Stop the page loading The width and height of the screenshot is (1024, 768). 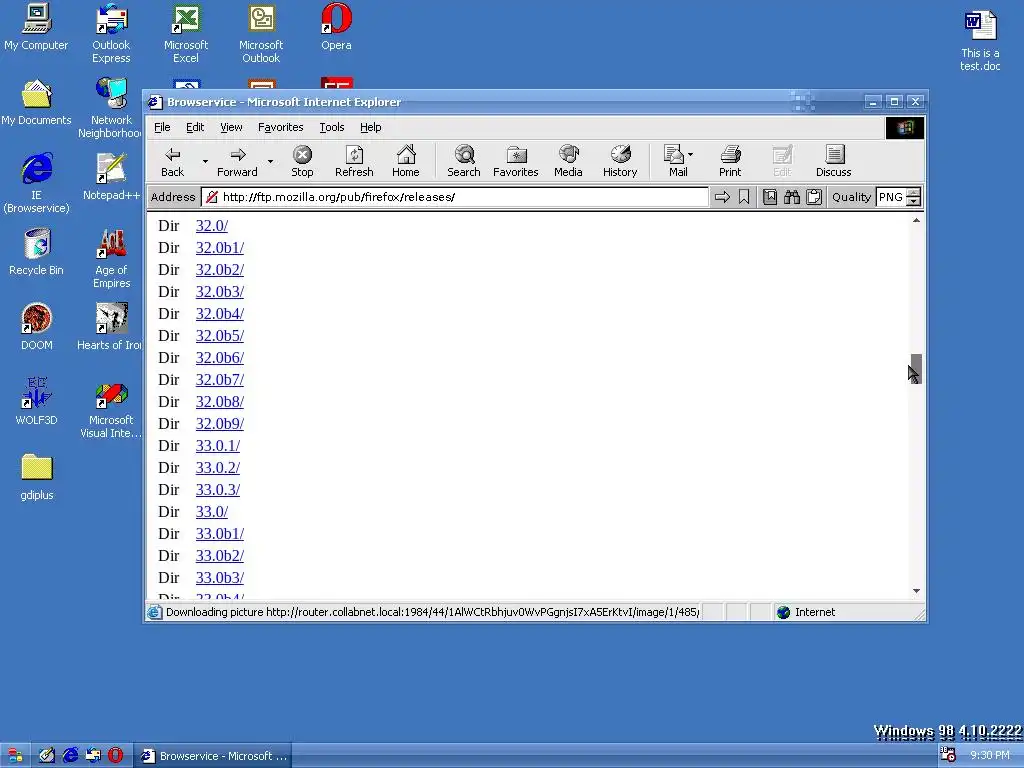coord(302,161)
